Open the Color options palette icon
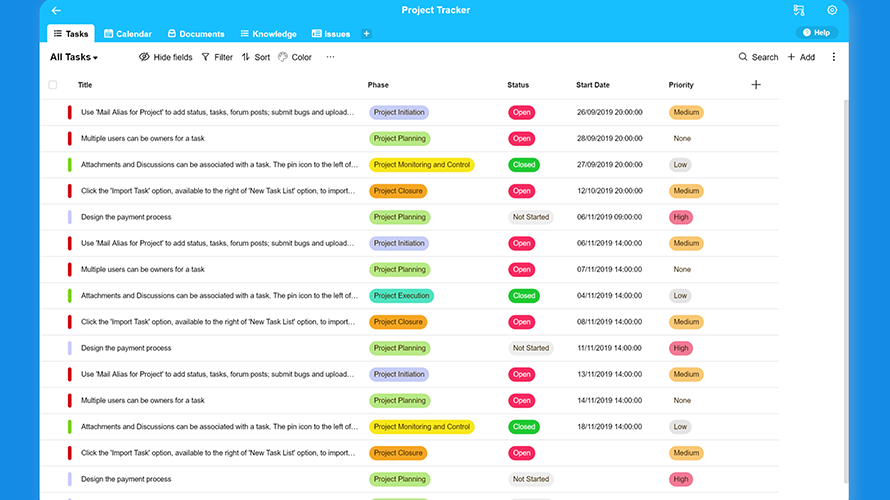 click(x=283, y=57)
